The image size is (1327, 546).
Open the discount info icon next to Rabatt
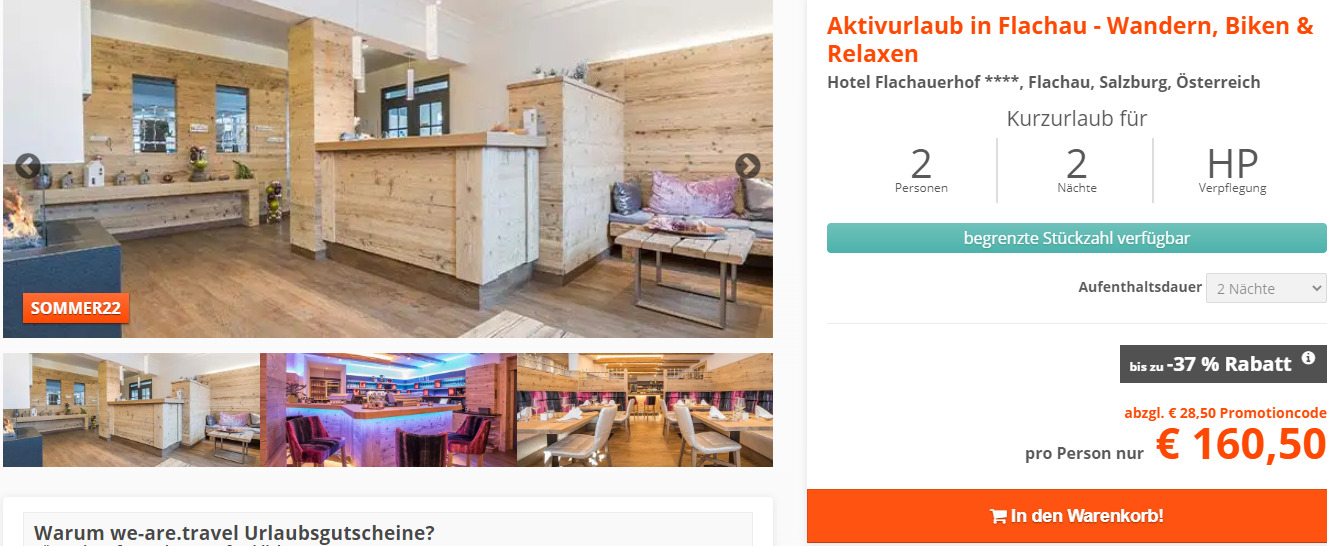tap(1308, 358)
